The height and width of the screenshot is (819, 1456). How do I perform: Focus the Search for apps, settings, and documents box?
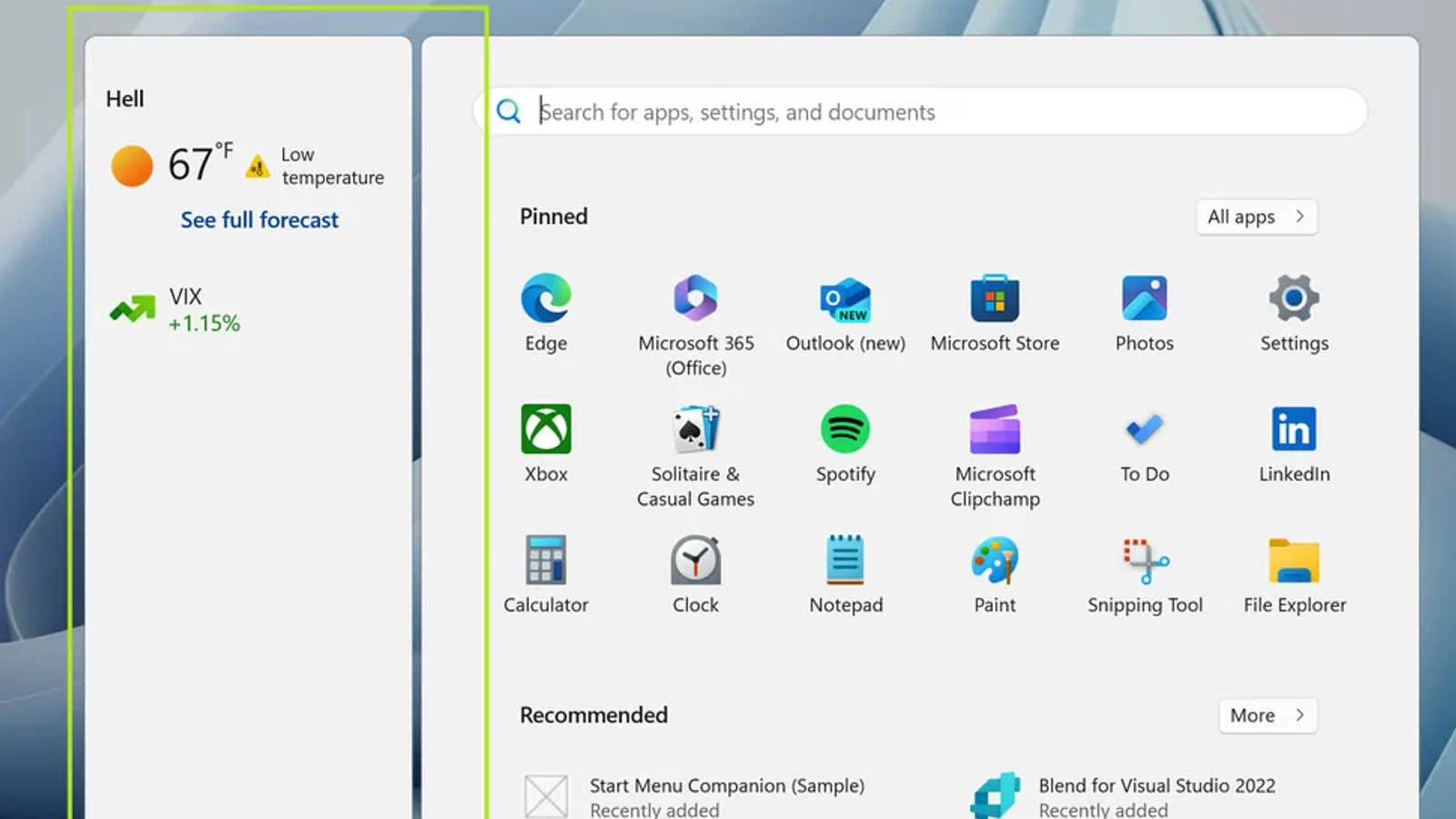point(920,112)
